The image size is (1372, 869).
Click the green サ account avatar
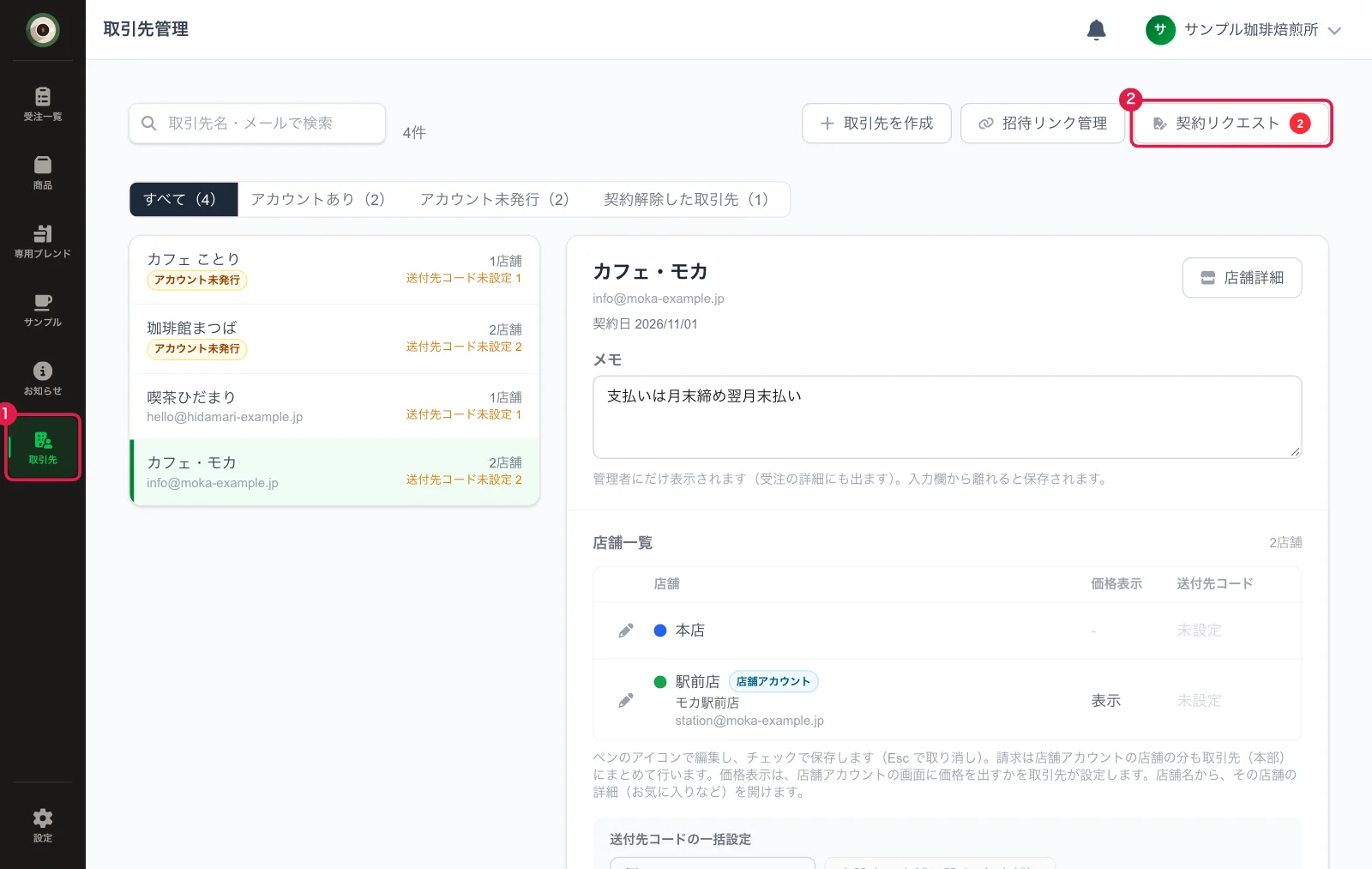[1160, 30]
